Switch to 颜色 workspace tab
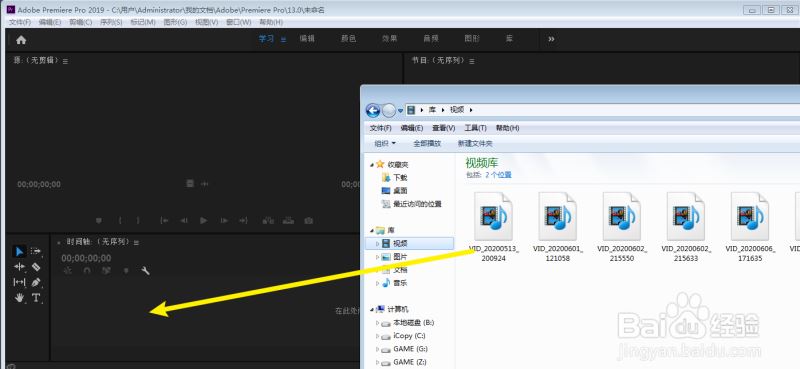The height and width of the screenshot is (369, 800). pyautogui.click(x=348, y=39)
